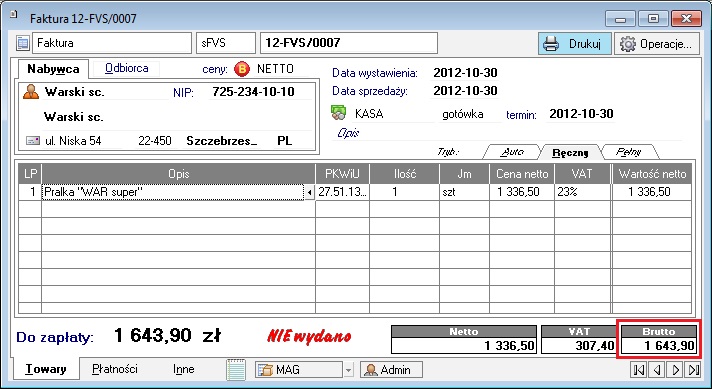This screenshot has width=712, height=389.
Task: Click the Wartość netto cell 1 336,50
Action: click(x=652, y=192)
